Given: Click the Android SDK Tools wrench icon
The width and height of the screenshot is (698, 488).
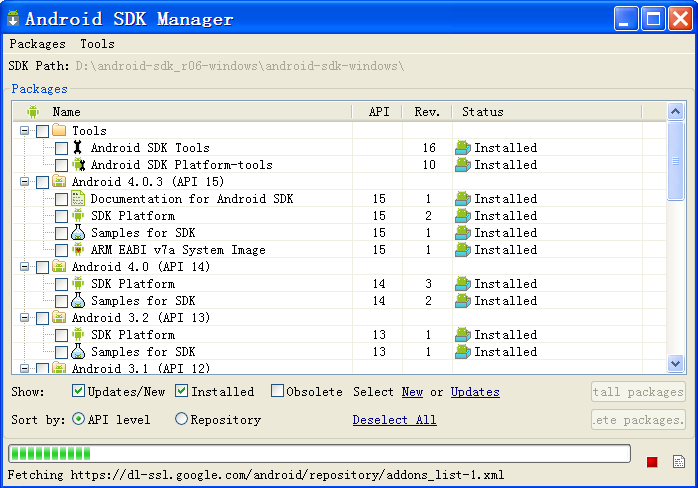Looking at the screenshot, I should coord(78,148).
